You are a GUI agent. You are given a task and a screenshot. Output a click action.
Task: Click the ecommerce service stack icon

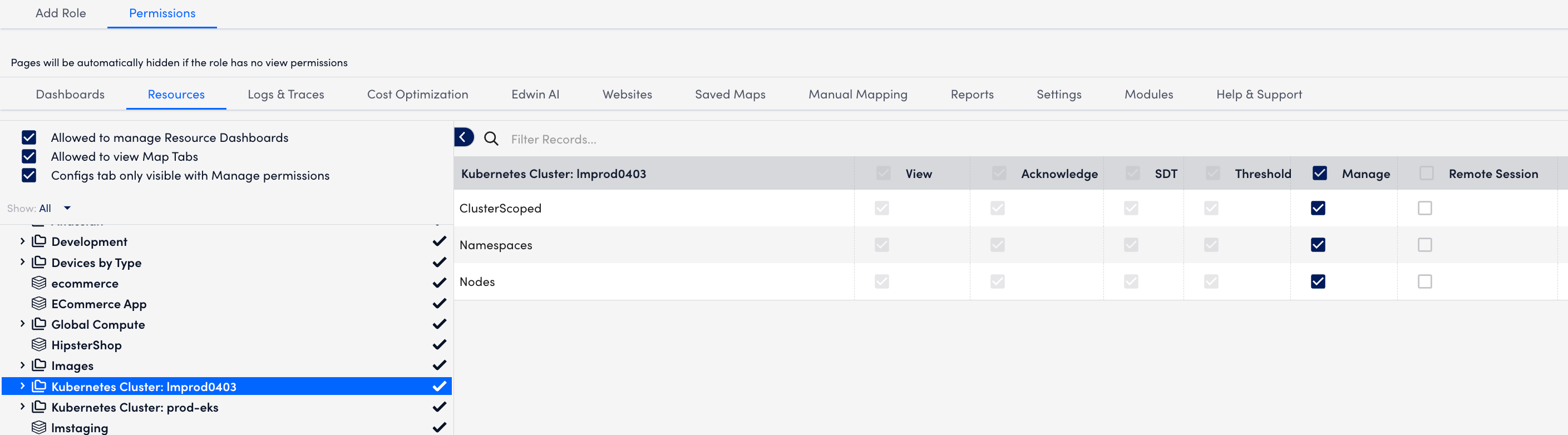coord(39,283)
